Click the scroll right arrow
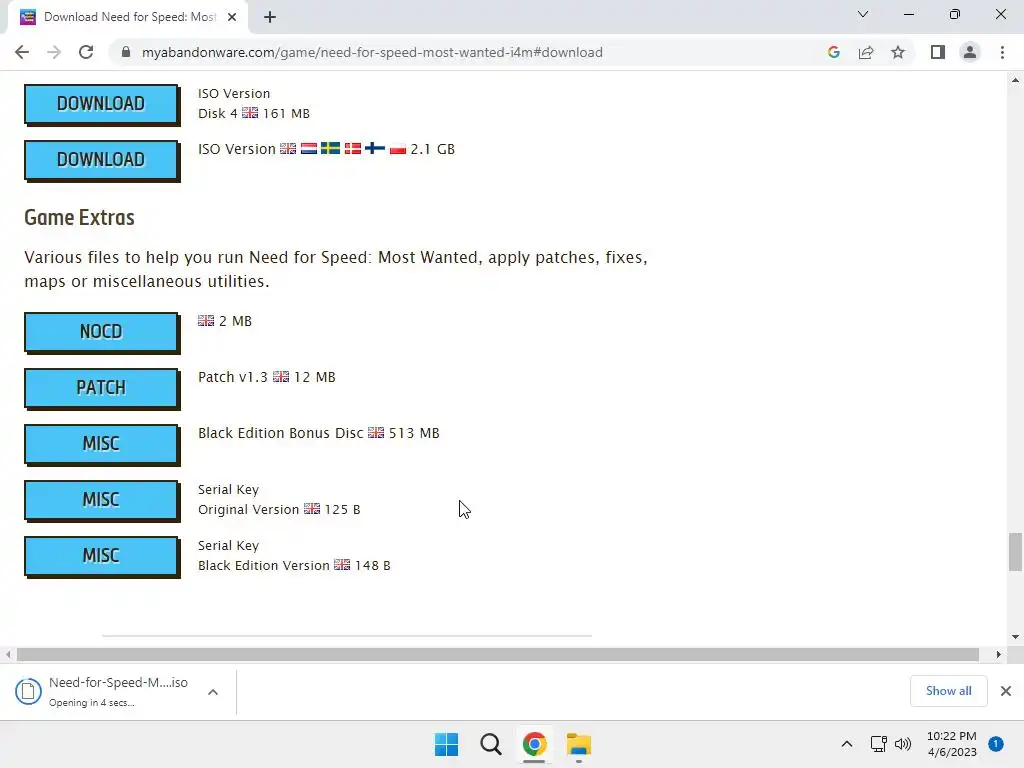The image size is (1024, 768). [x=999, y=654]
